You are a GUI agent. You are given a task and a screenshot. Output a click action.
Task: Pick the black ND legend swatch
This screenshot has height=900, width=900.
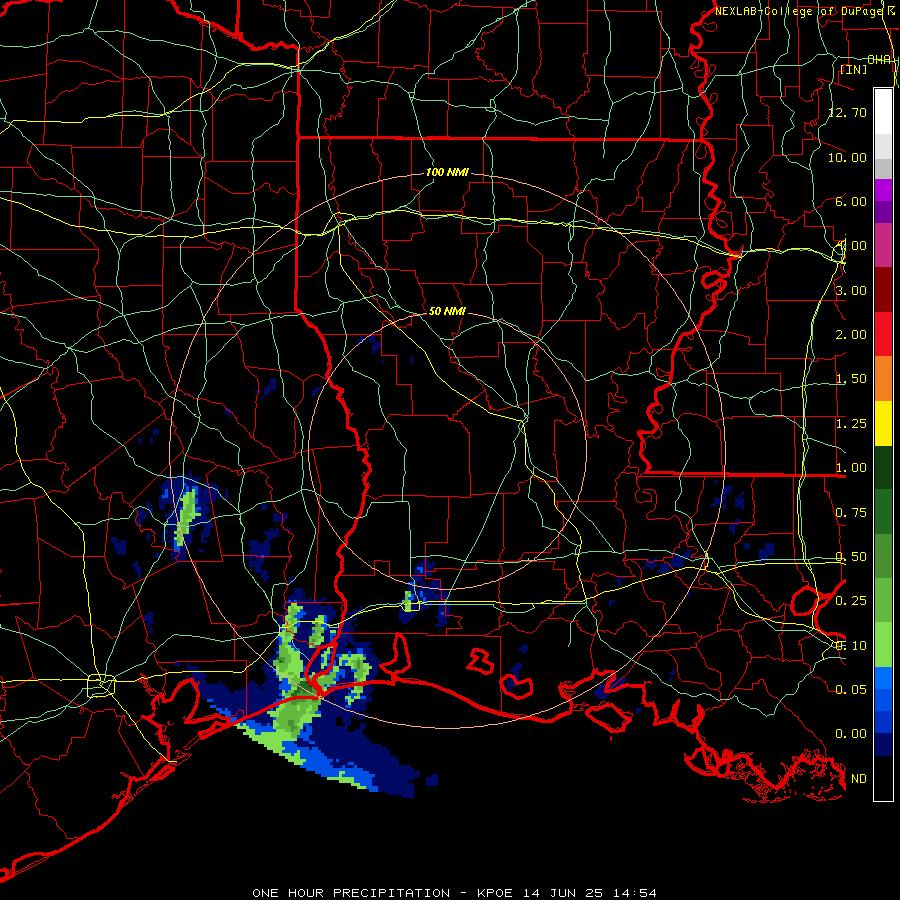[883, 778]
